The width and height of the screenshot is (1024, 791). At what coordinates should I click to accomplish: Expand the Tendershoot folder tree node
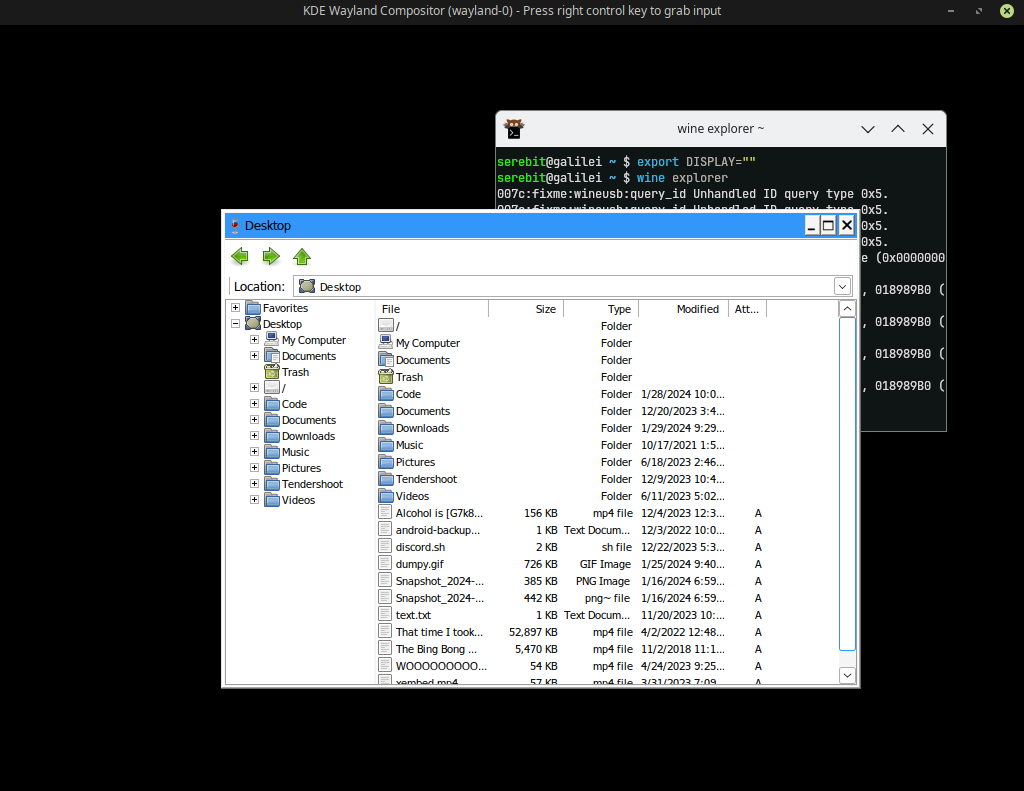[x=254, y=484]
